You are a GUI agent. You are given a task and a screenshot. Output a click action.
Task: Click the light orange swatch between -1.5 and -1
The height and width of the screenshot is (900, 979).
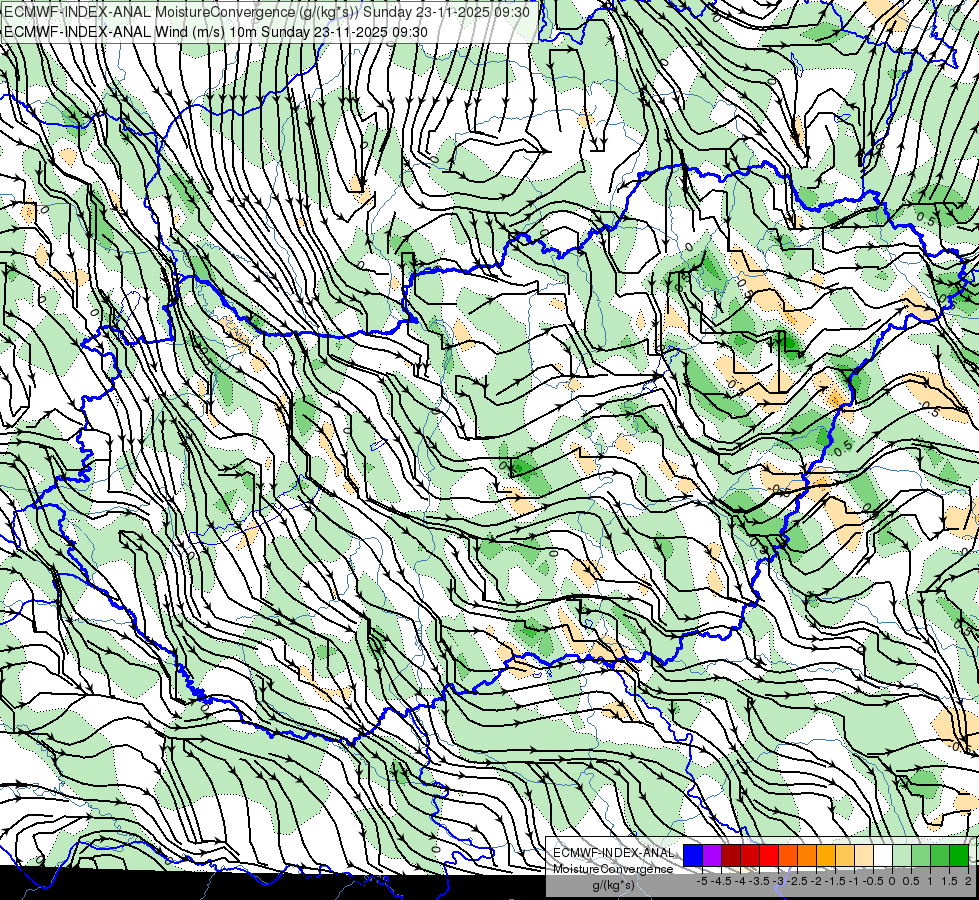845,855
